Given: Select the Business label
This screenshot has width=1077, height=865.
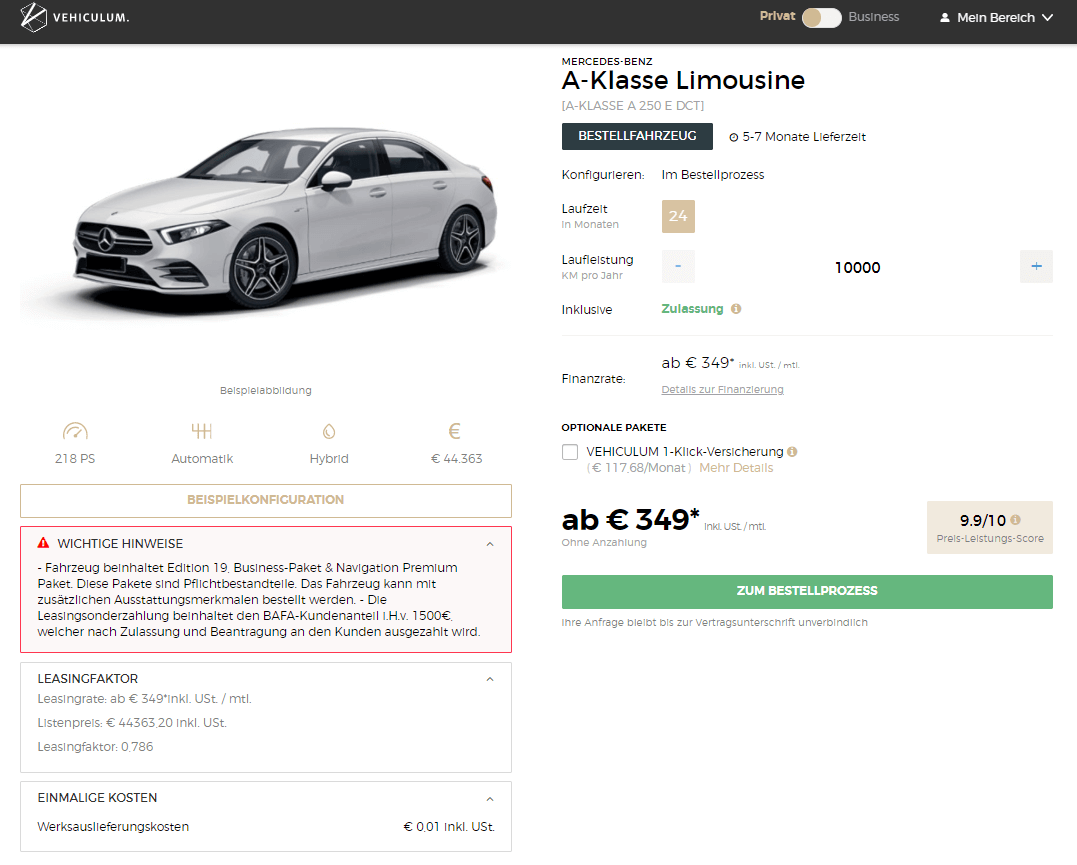Looking at the screenshot, I should pos(874,16).
